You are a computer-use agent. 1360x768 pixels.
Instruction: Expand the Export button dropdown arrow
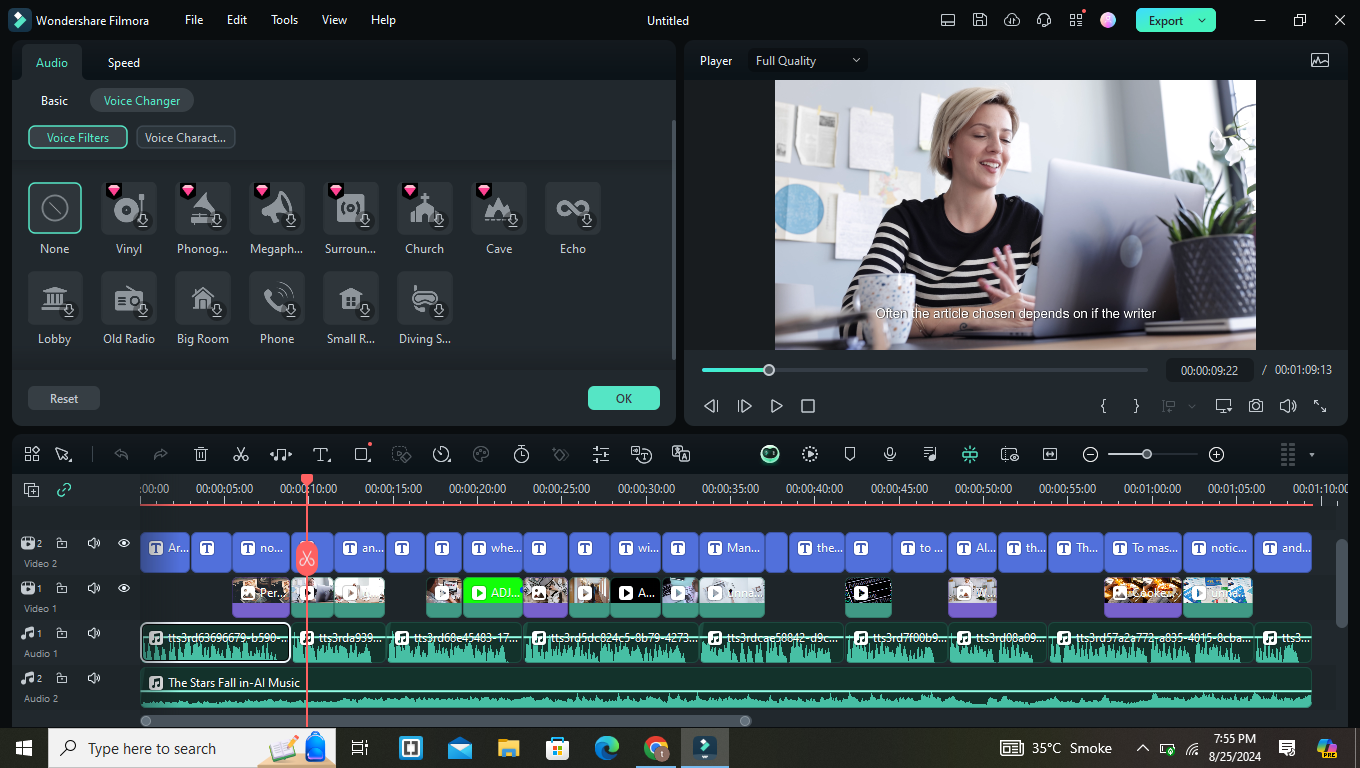[x=1203, y=20]
